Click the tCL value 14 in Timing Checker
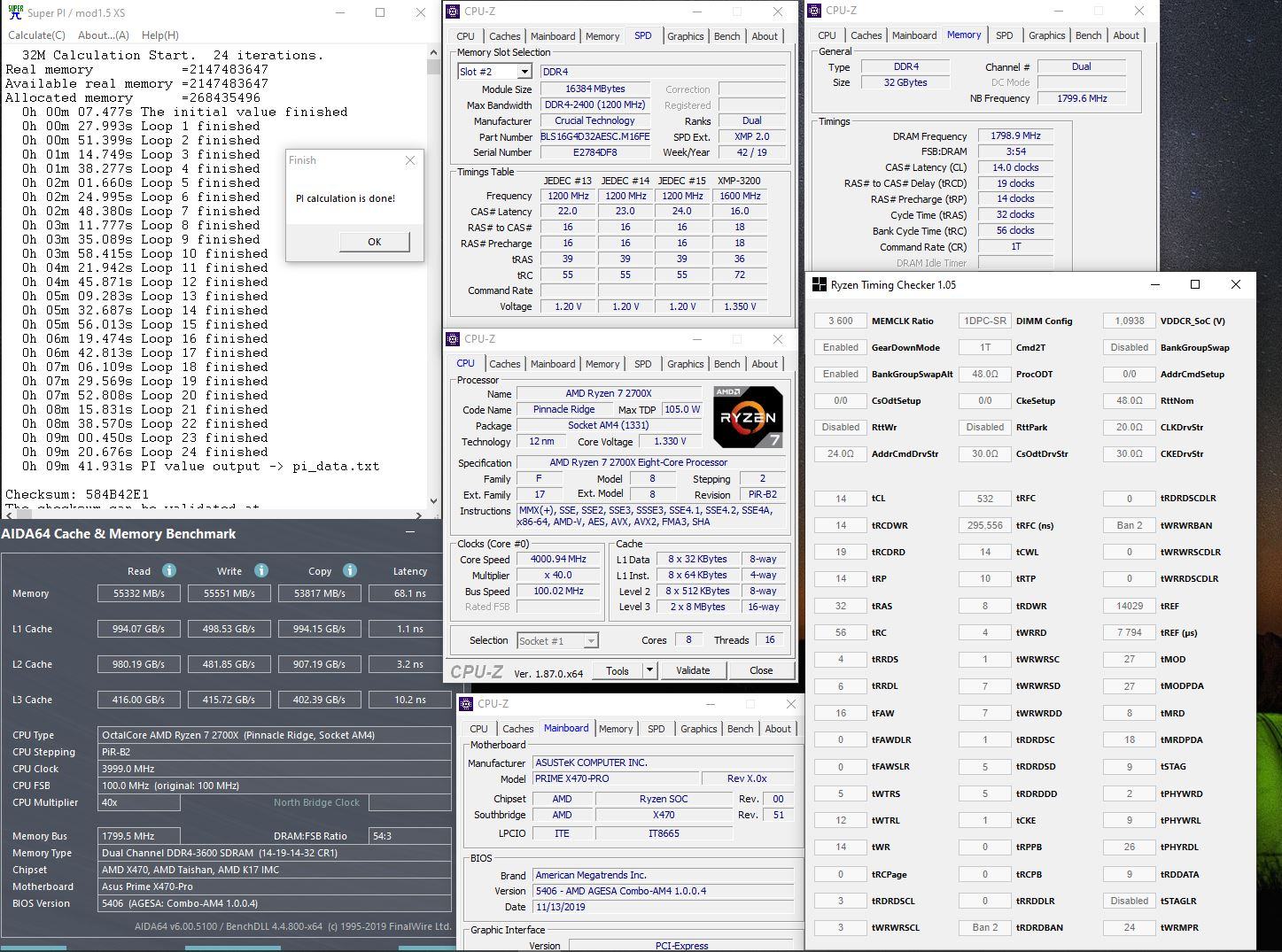This screenshot has height=952, width=1282. (841, 499)
